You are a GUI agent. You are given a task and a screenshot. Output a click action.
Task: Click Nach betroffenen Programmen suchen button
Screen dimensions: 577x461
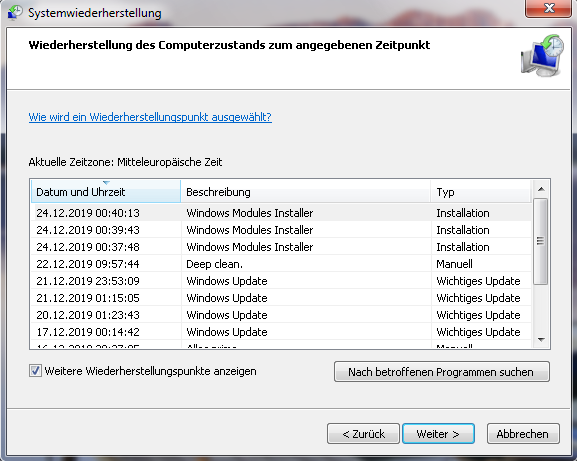tap(442, 372)
